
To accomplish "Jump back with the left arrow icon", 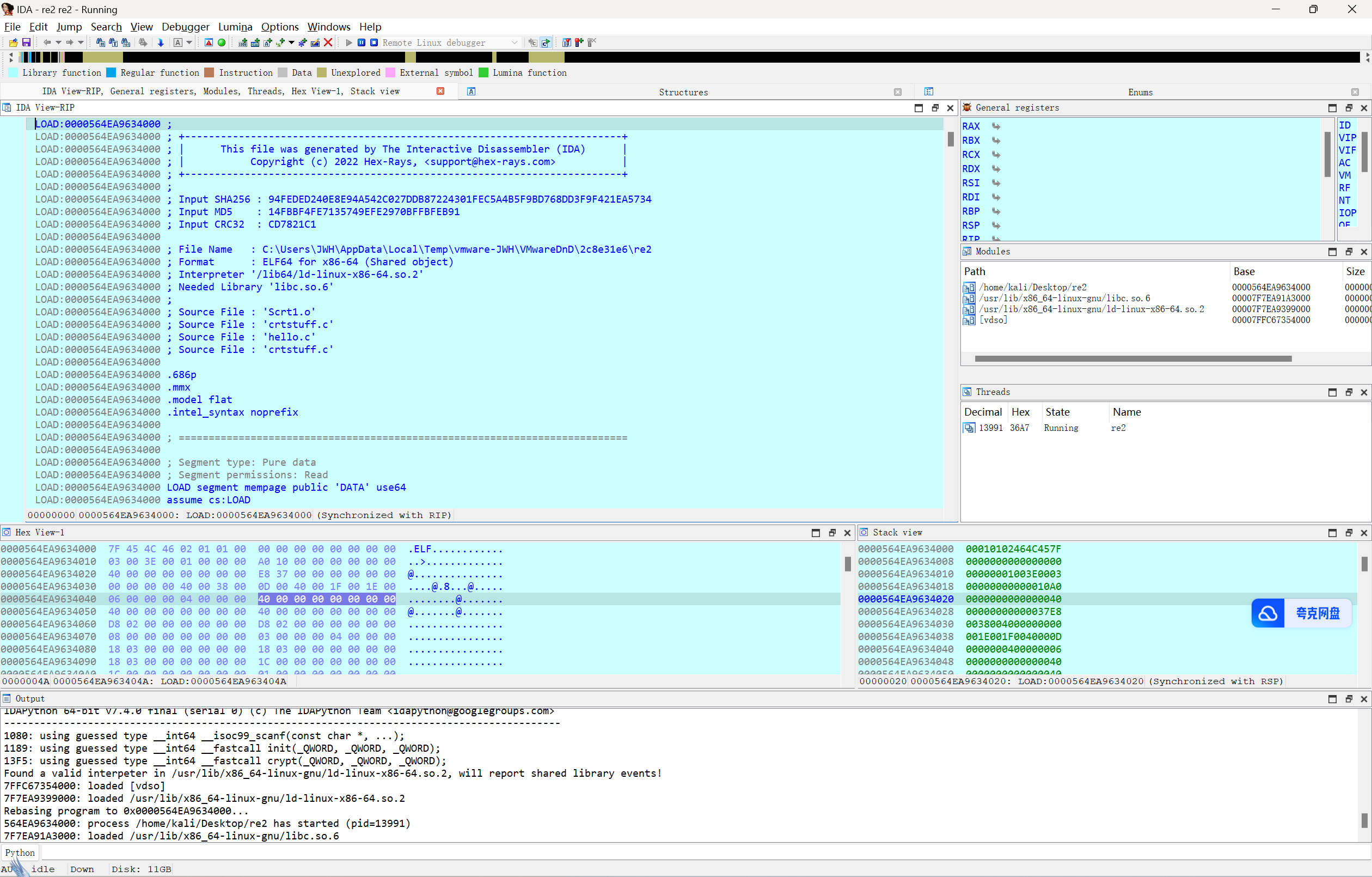I will point(47,43).
